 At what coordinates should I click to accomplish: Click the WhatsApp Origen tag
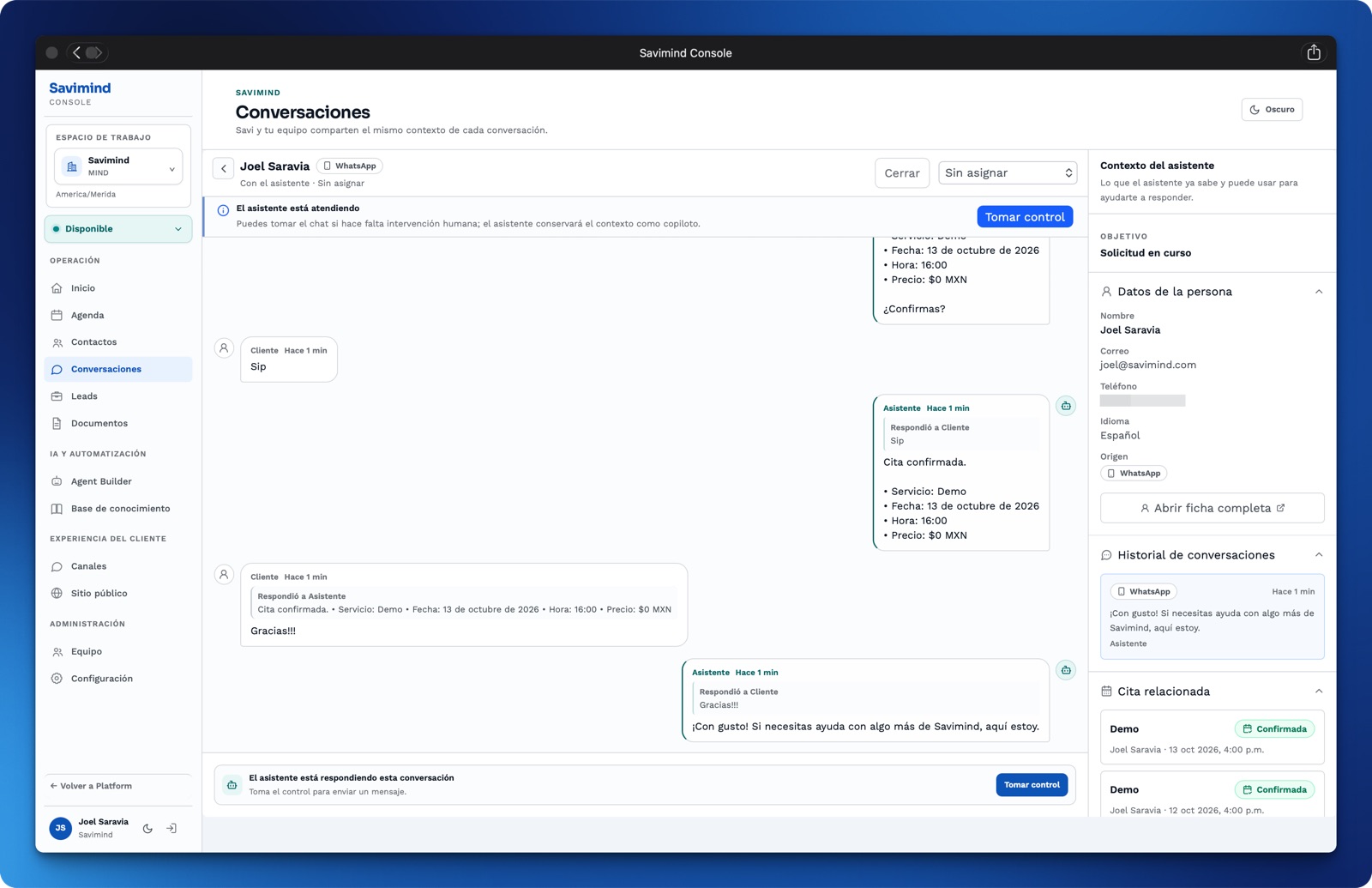coord(1134,474)
